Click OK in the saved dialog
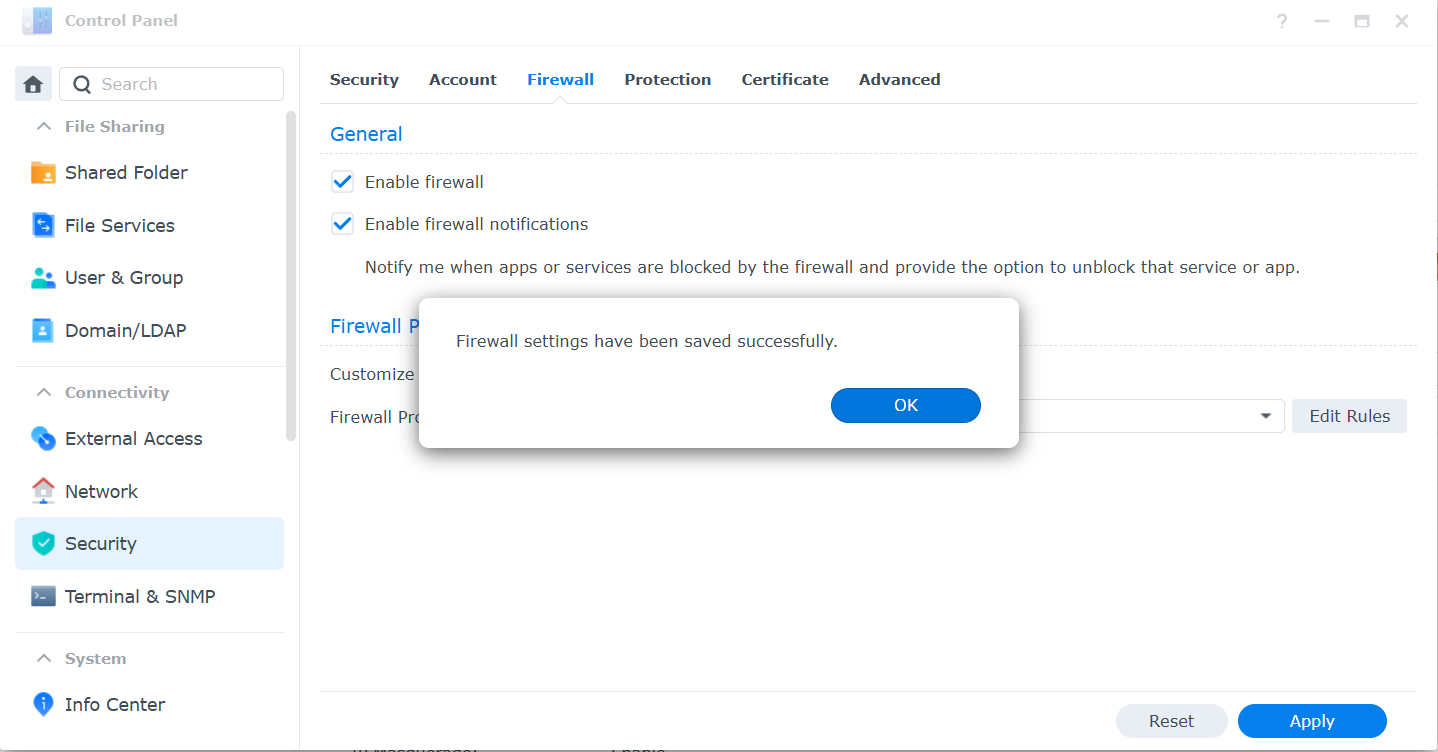Viewport: 1438px width, 752px height. click(x=906, y=405)
